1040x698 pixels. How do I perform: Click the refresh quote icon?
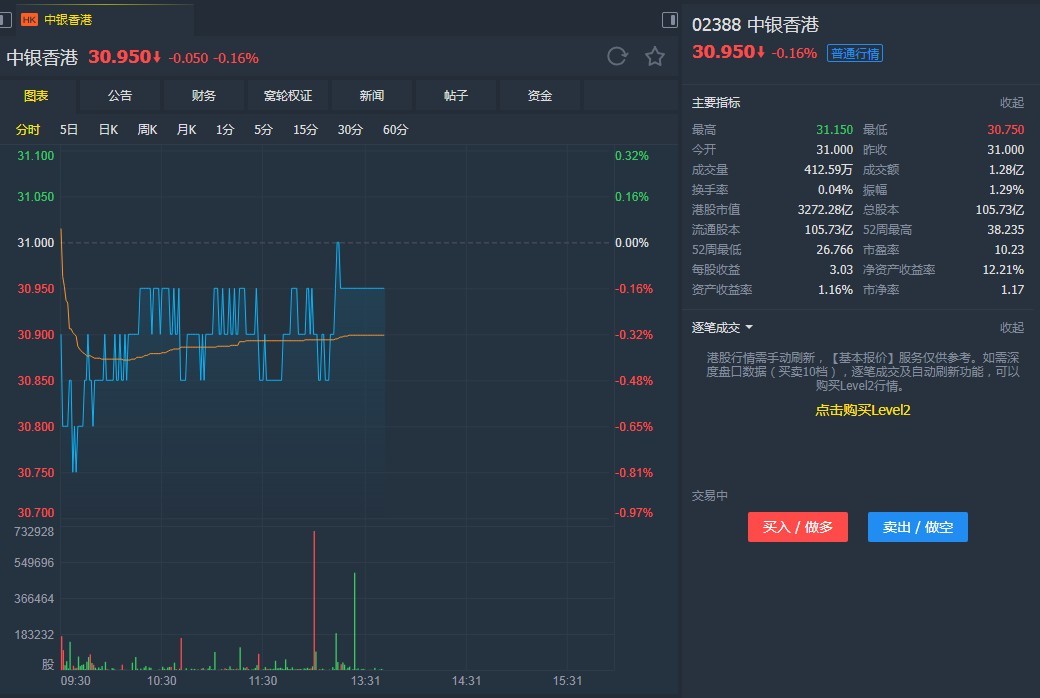tap(617, 56)
